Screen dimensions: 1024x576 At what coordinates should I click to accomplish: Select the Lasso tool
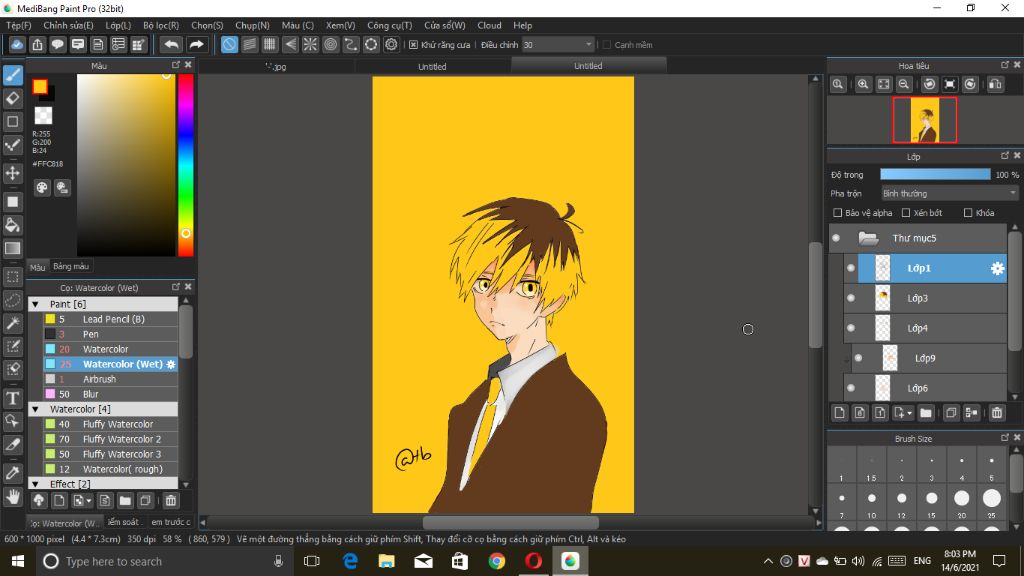(x=12, y=300)
